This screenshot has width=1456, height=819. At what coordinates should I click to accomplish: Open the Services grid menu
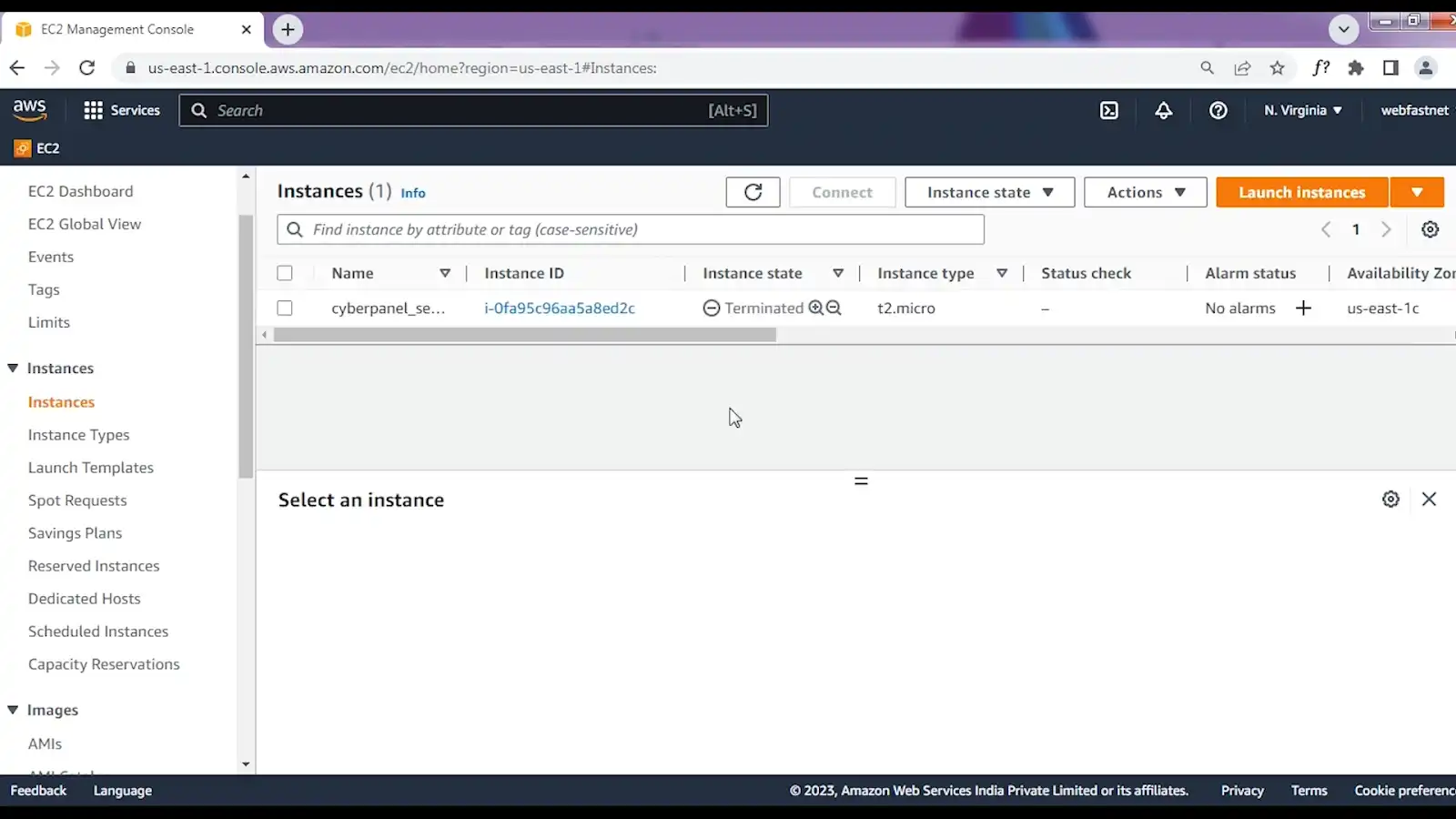[x=121, y=110]
